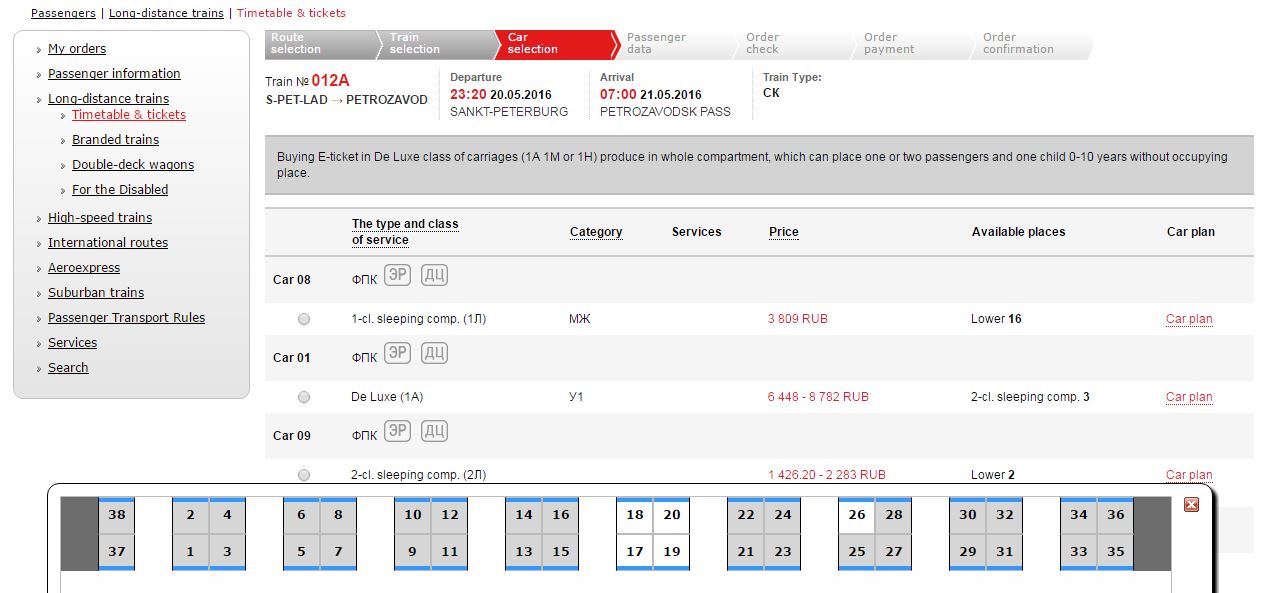Sort table by Price column
This screenshot has width=1272, height=593.
(x=783, y=232)
